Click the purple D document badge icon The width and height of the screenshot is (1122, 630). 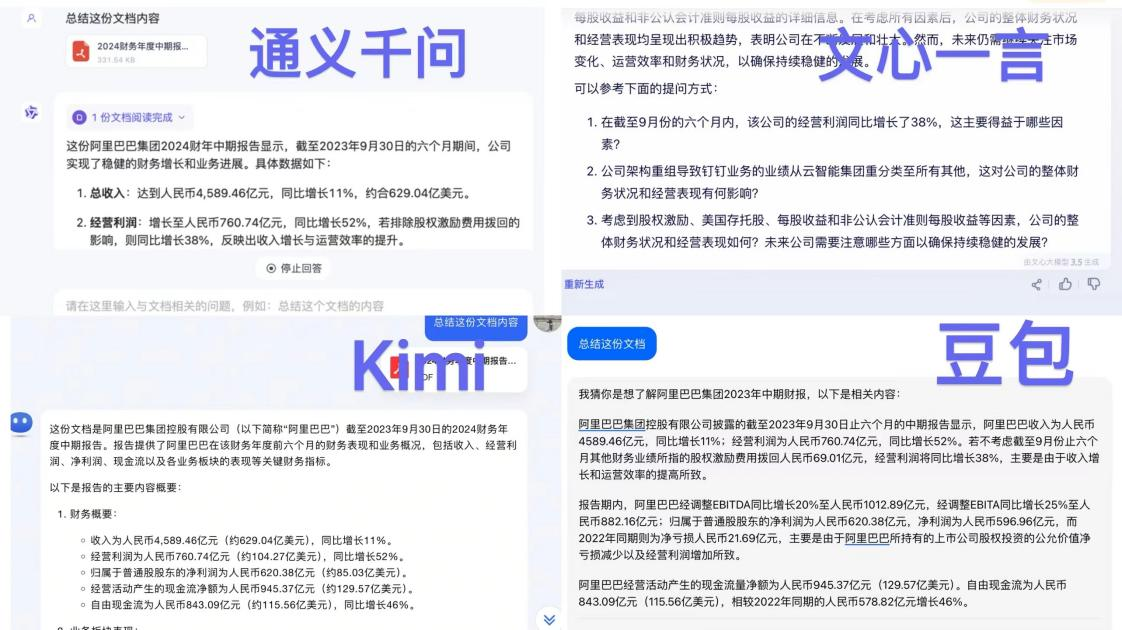point(79,117)
